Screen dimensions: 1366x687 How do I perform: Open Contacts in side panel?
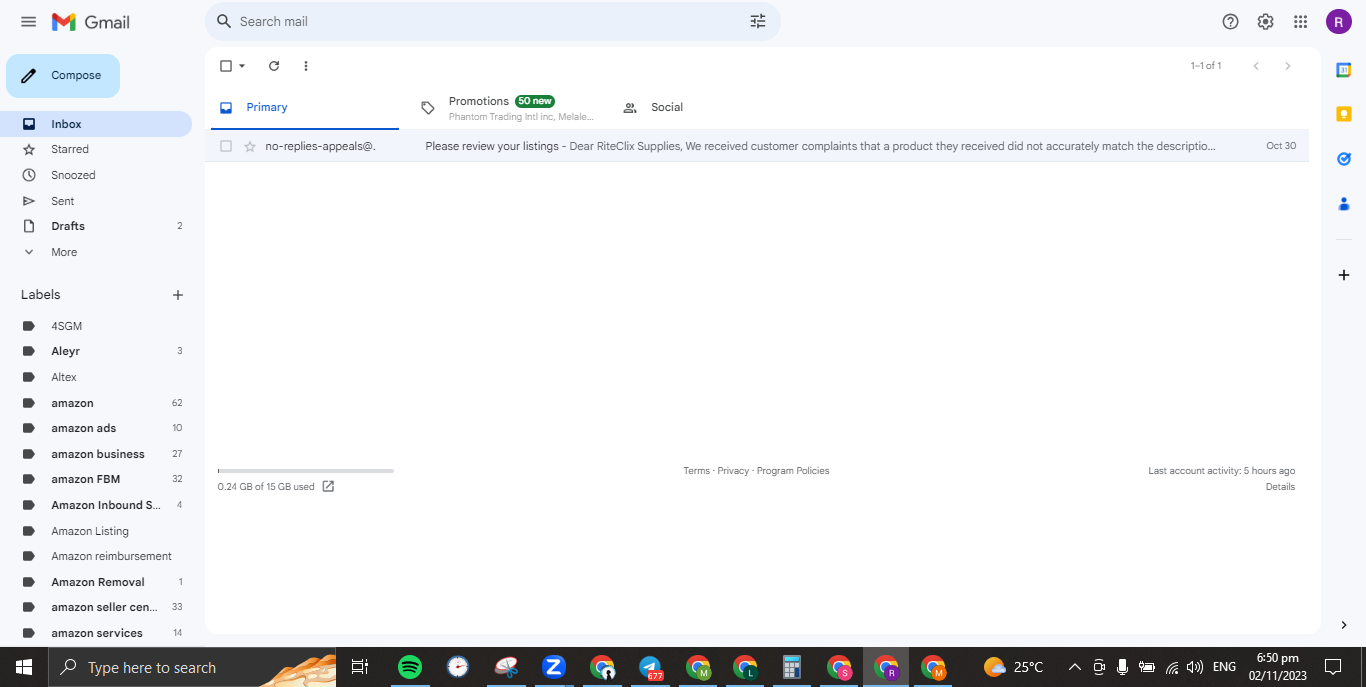1344,204
